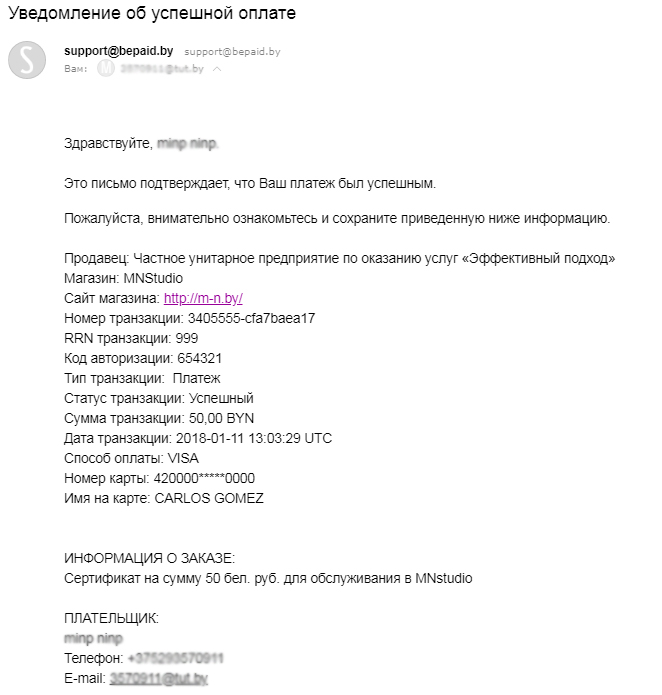Click the transaction date 2018-01-11 13:03:29 UTC
The image size is (662, 695).
pyautogui.click(x=254, y=438)
